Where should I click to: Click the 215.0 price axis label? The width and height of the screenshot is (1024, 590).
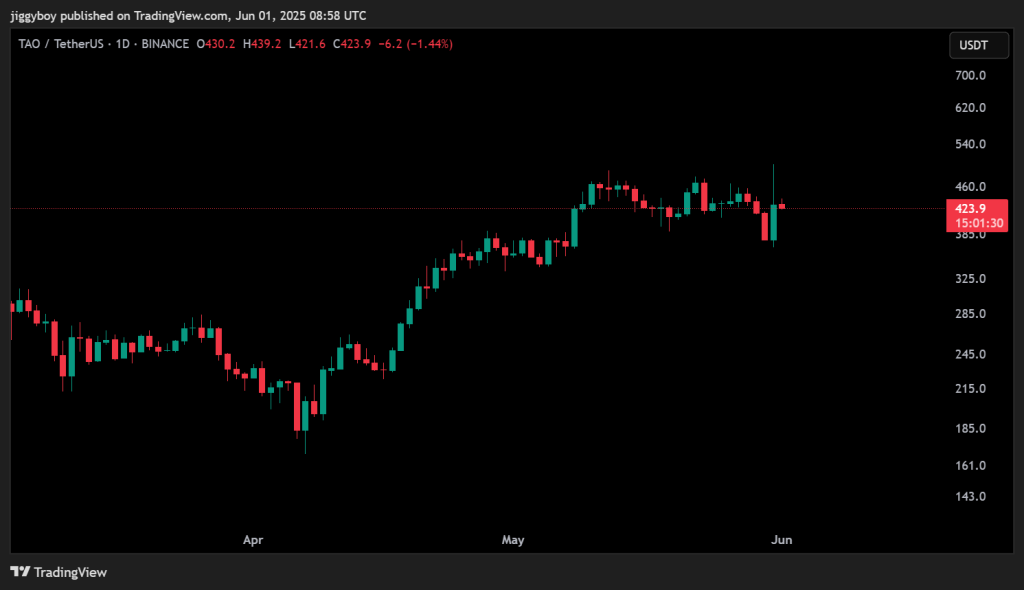coord(970,389)
